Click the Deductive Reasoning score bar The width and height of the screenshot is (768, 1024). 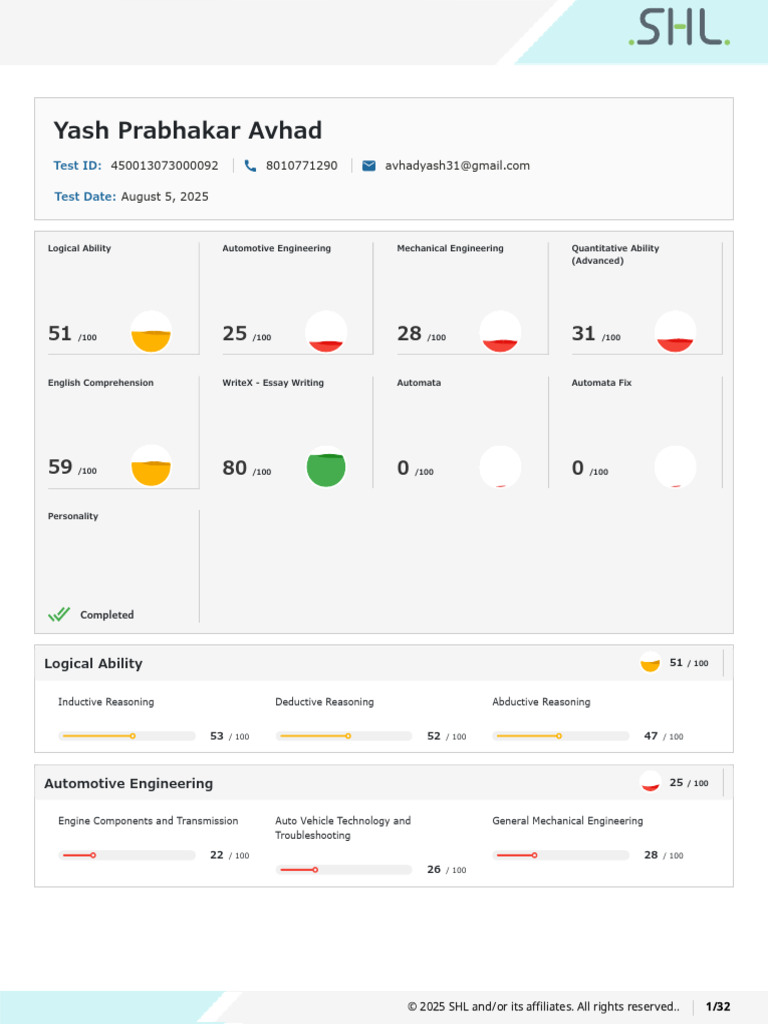click(x=344, y=736)
